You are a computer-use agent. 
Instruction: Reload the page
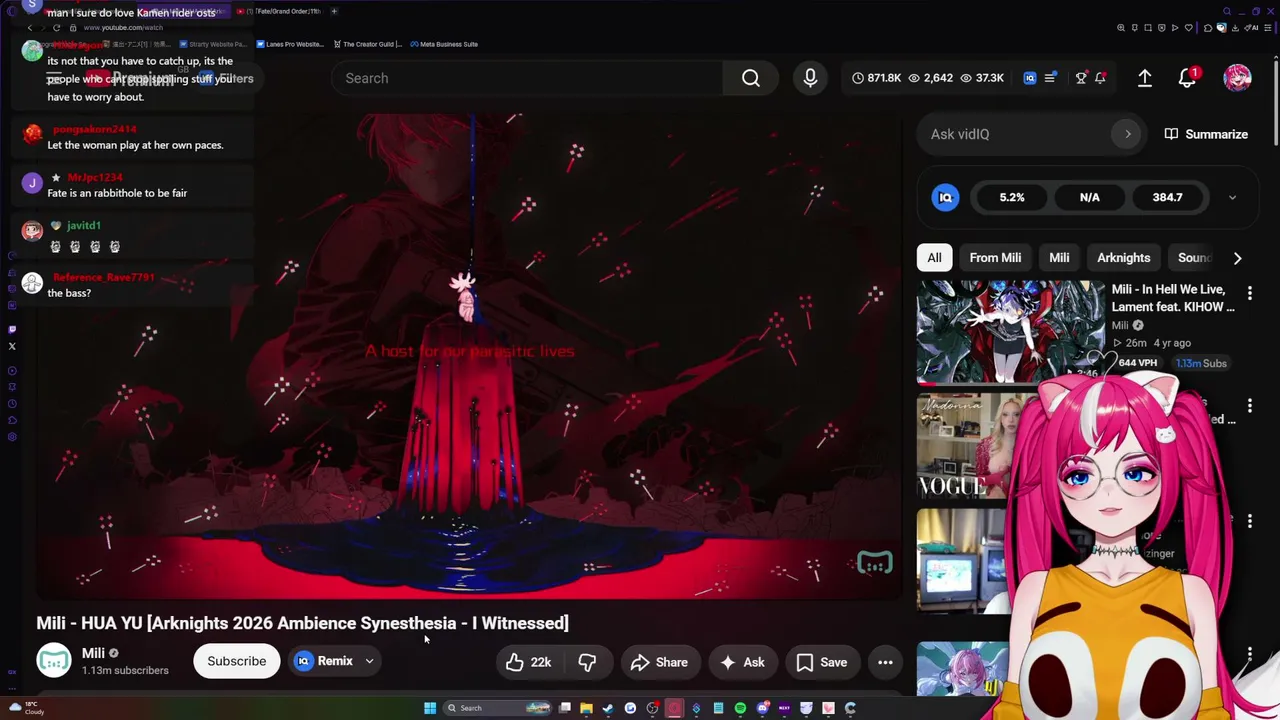(56, 28)
